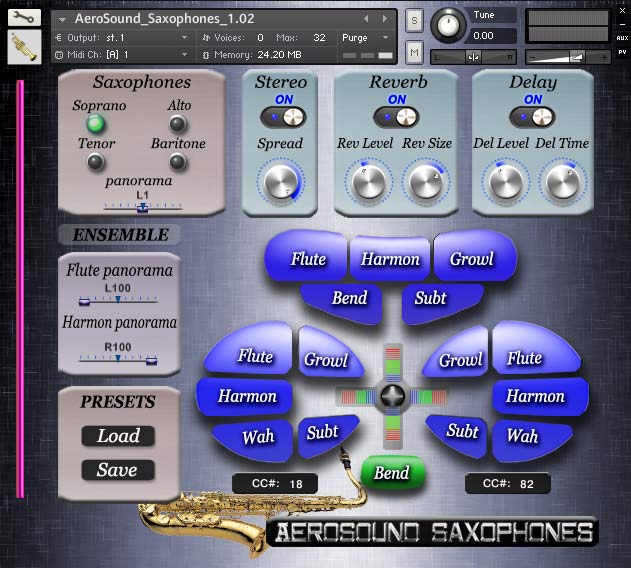631x568 pixels.
Task: Minimize the instrument with dash button
Action: pyautogui.click(x=622, y=25)
